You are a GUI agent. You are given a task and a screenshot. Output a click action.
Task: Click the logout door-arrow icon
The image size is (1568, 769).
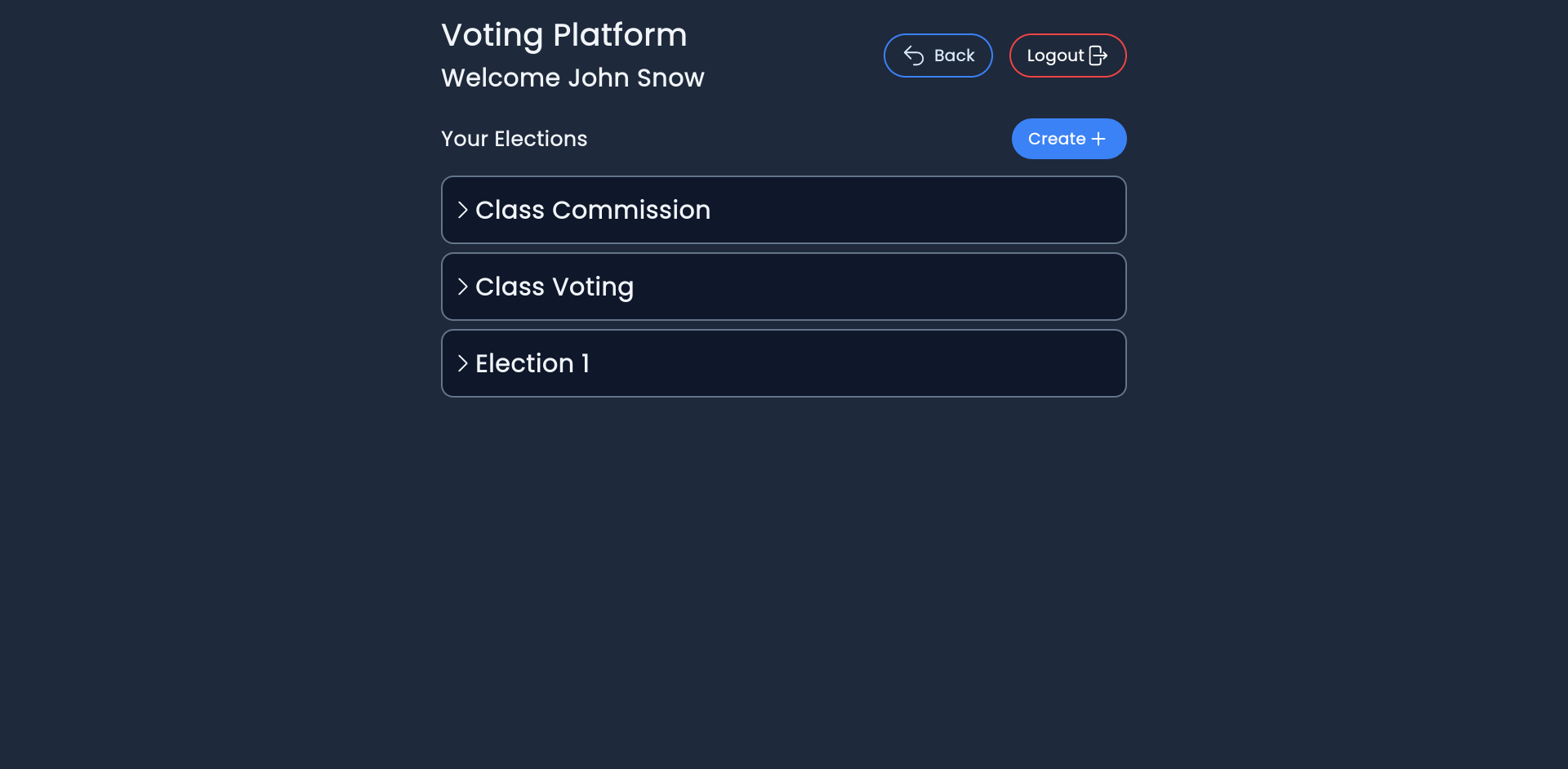pyautogui.click(x=1098, y=56)
